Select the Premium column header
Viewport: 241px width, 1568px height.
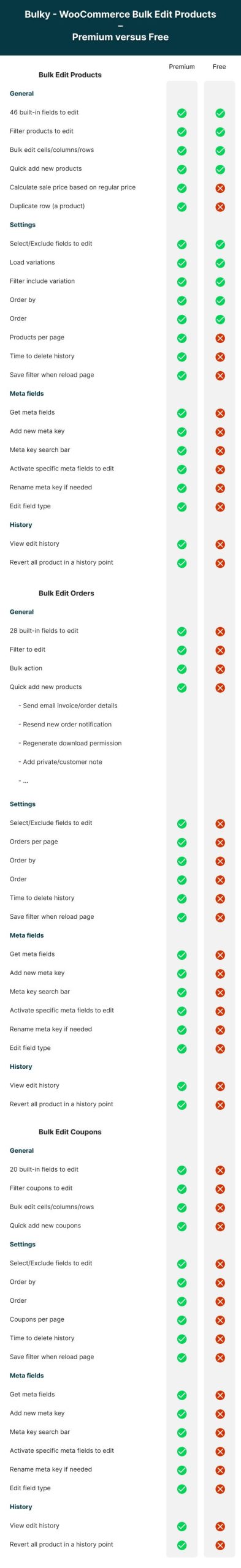(x=182, y=67)
